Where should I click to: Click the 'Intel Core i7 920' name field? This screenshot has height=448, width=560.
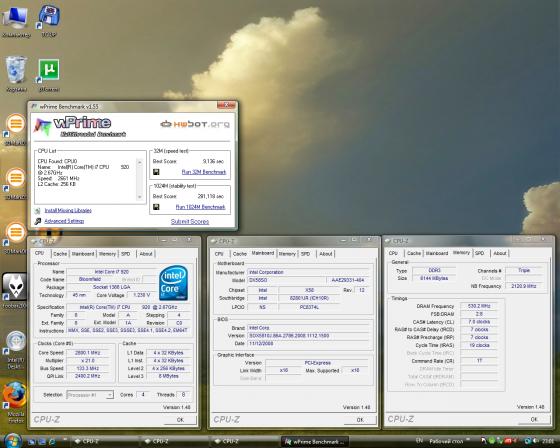pos(112,272)
